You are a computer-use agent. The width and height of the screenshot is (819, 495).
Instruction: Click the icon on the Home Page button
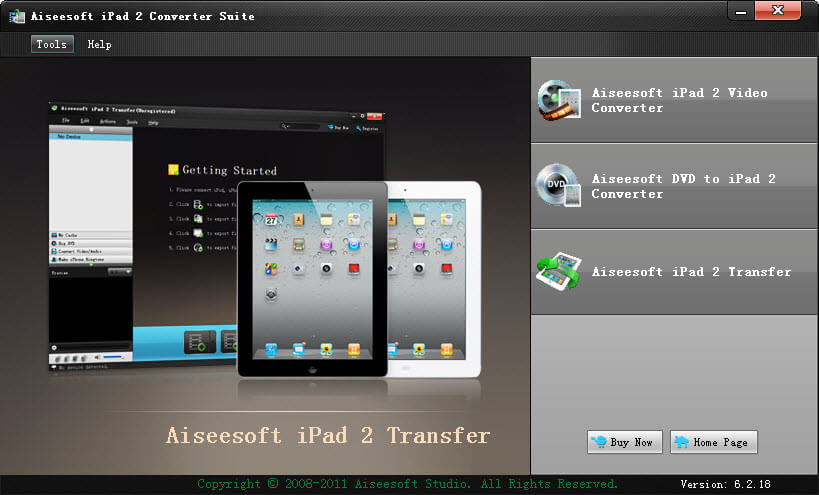coord(681,442)
